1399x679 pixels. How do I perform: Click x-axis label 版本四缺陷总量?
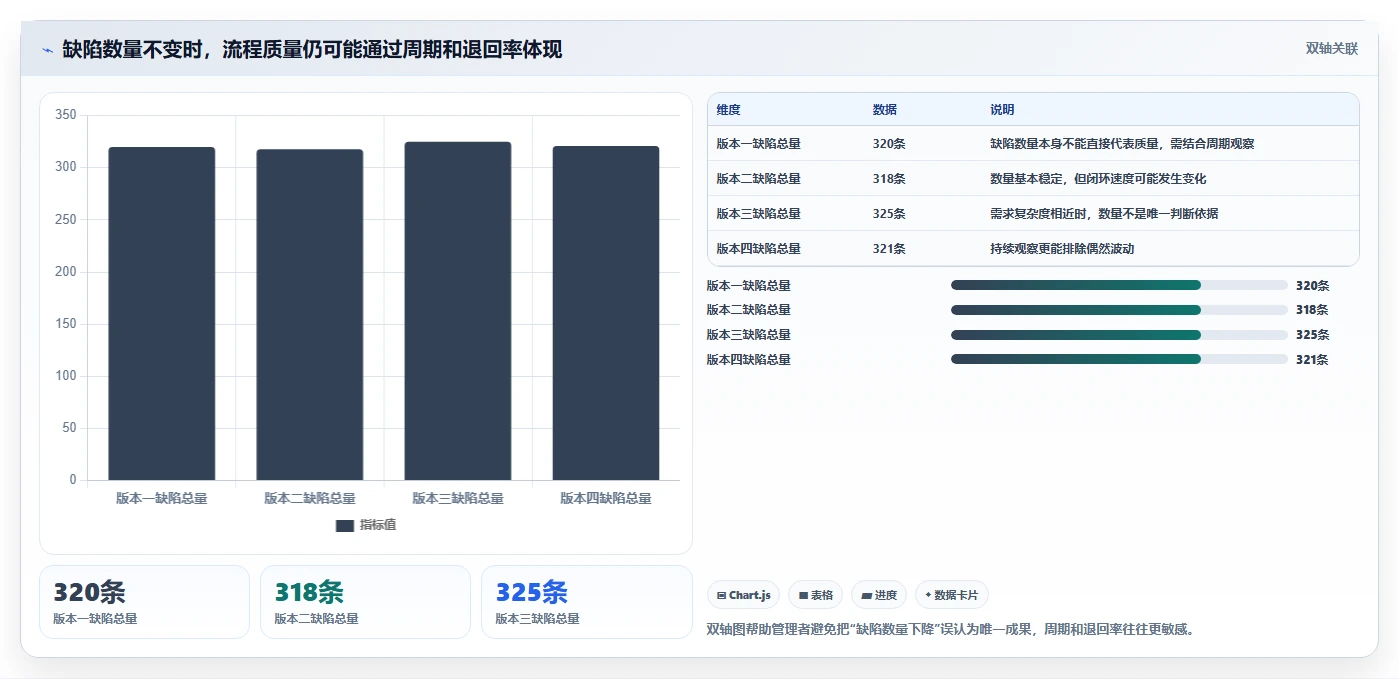pos(606,498)
